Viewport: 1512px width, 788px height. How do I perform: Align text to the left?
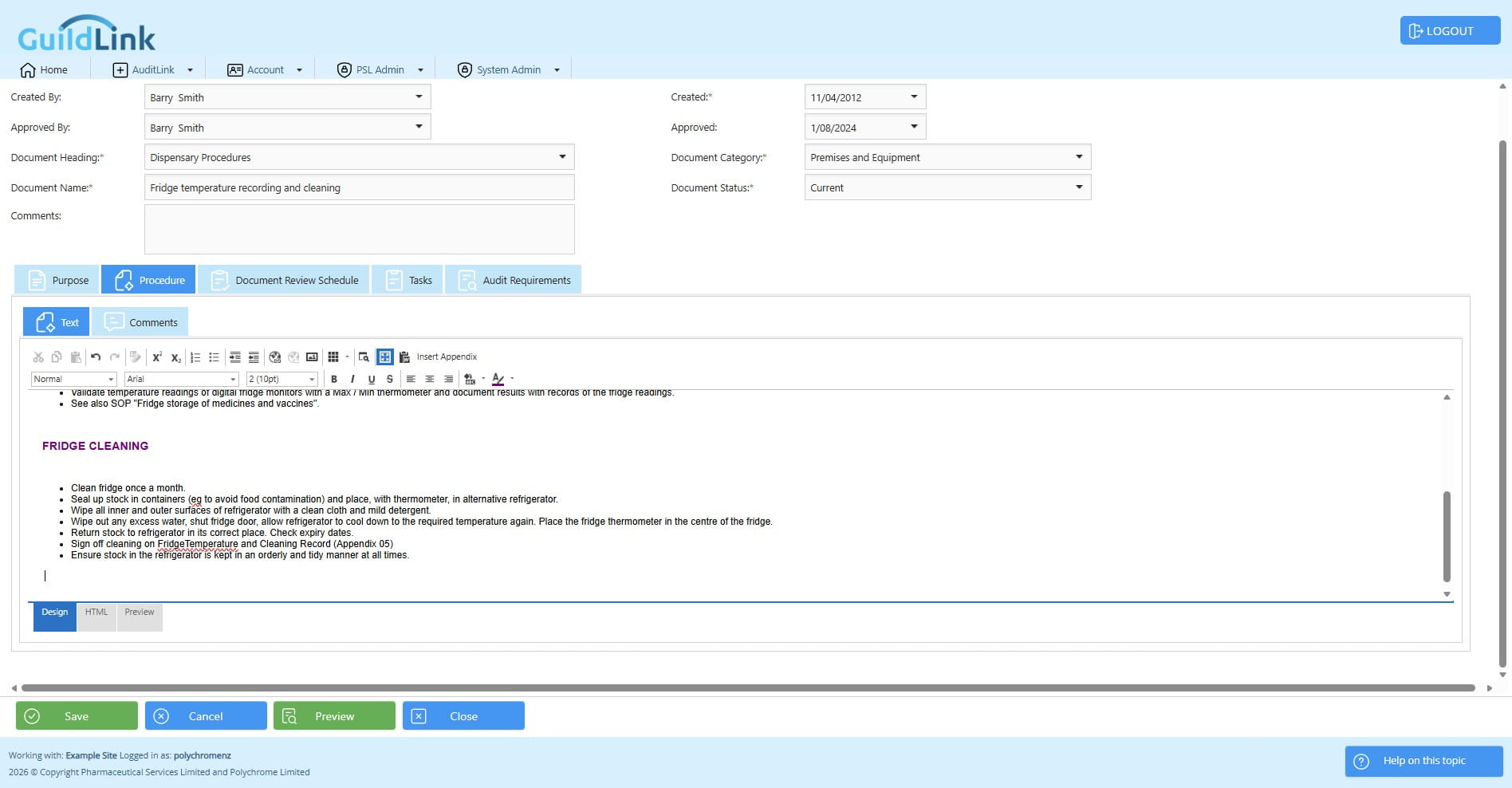(411, 380)
